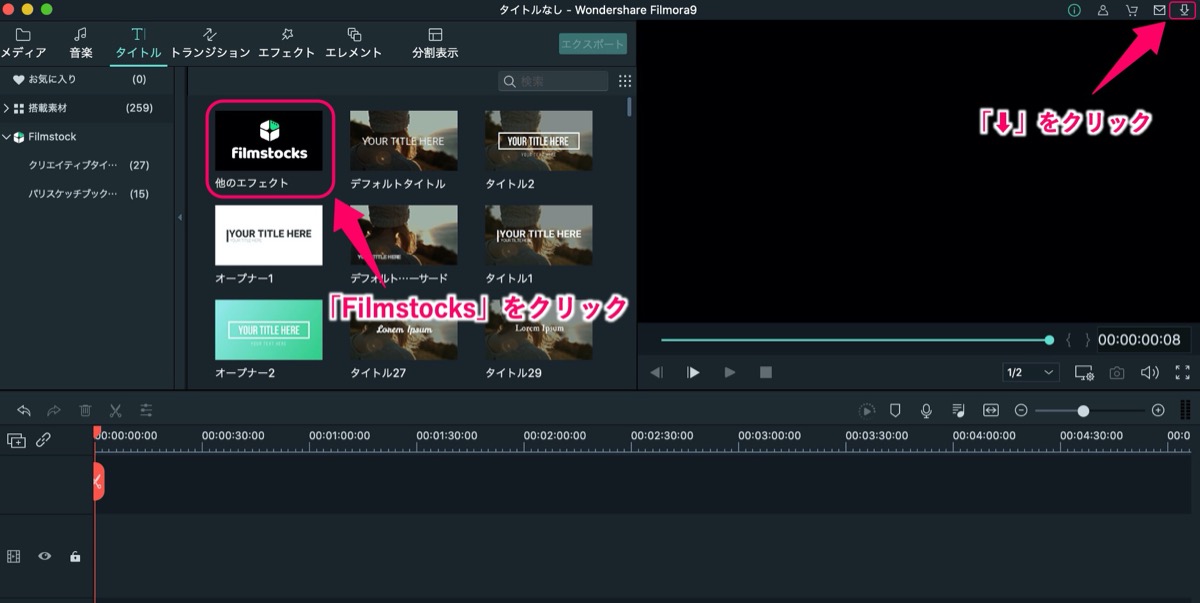Click the download arrow icon in title bar

1183,10
